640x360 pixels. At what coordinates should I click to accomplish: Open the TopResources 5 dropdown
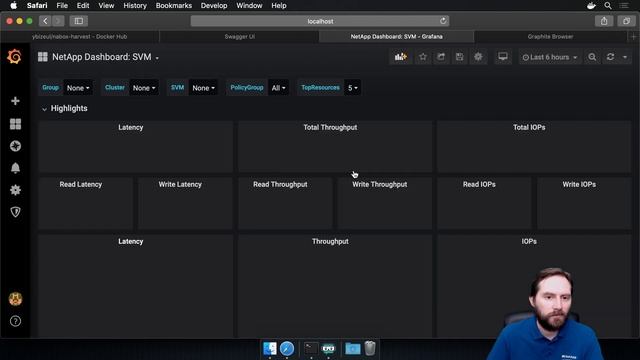[353, 88]
